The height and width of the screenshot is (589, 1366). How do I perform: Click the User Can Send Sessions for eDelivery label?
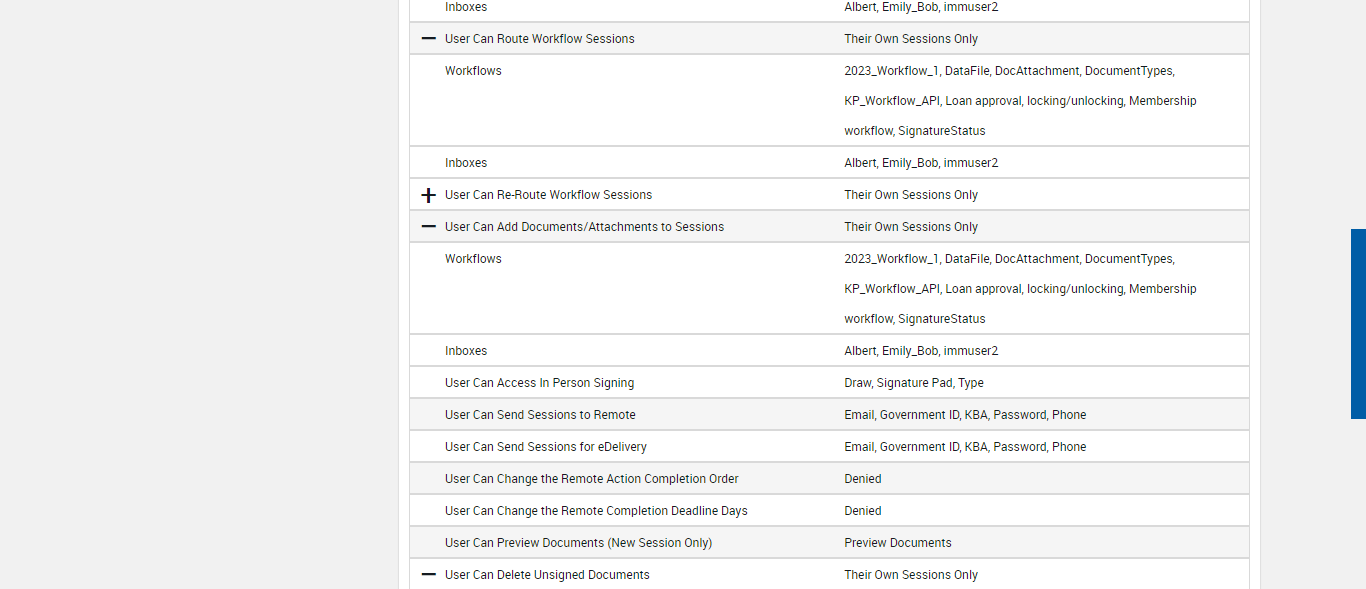pos(545,447)
